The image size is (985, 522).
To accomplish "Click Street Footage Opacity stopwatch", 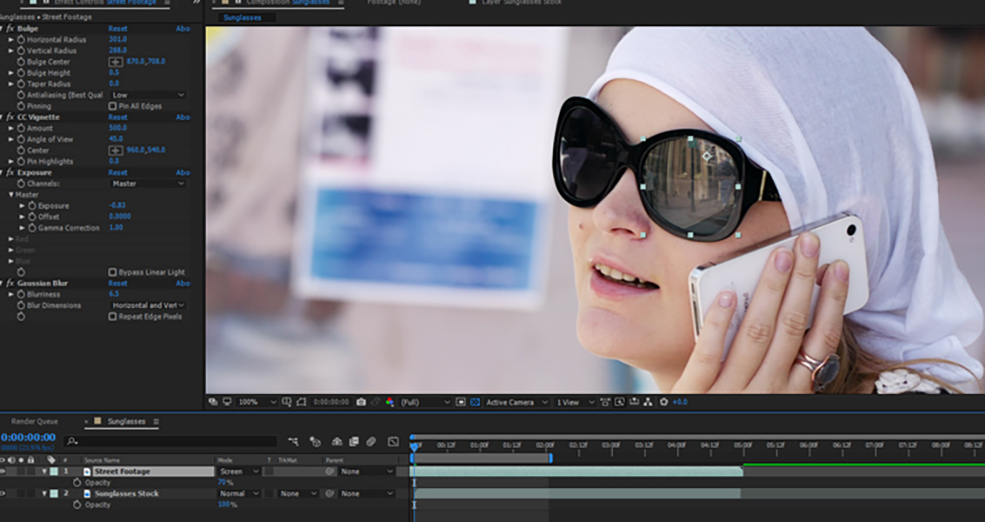I will pyautogui.click(x=77, y=482).
